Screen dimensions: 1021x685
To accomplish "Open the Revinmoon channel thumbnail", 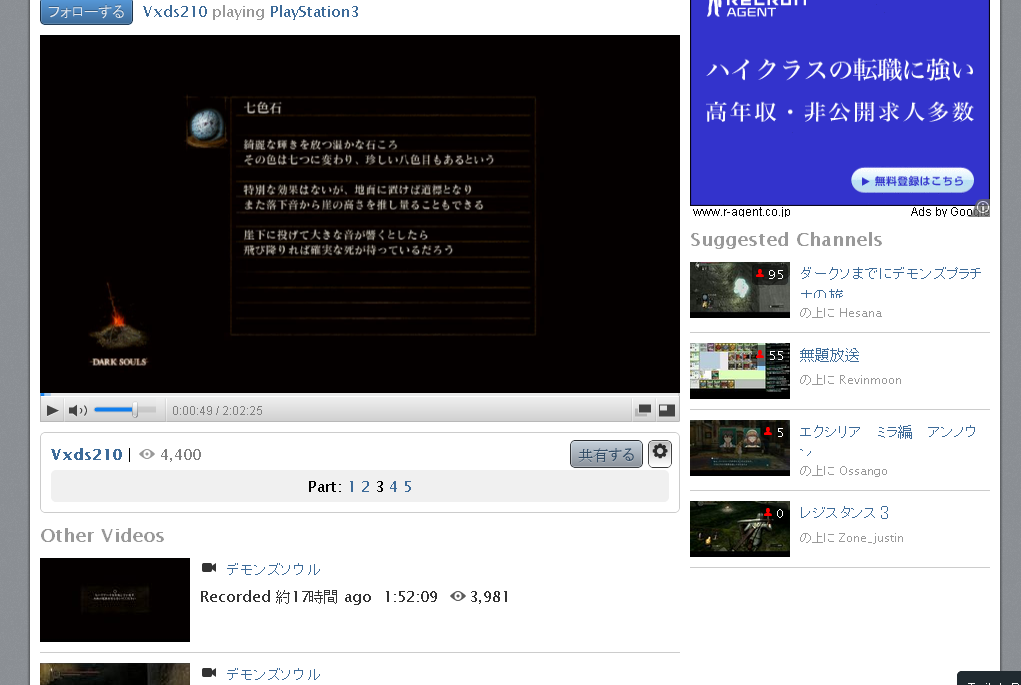I will (740, 370).
